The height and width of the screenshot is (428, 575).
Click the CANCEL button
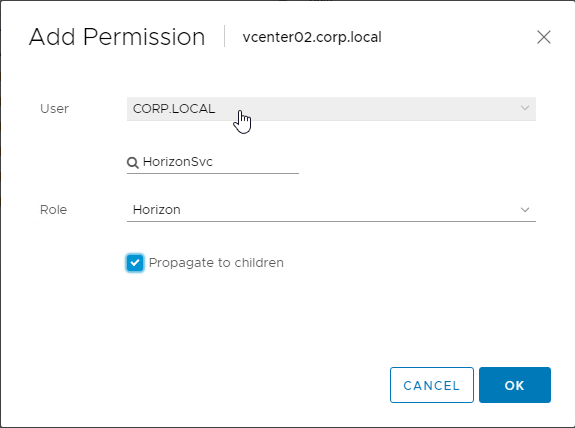(432, 385)
